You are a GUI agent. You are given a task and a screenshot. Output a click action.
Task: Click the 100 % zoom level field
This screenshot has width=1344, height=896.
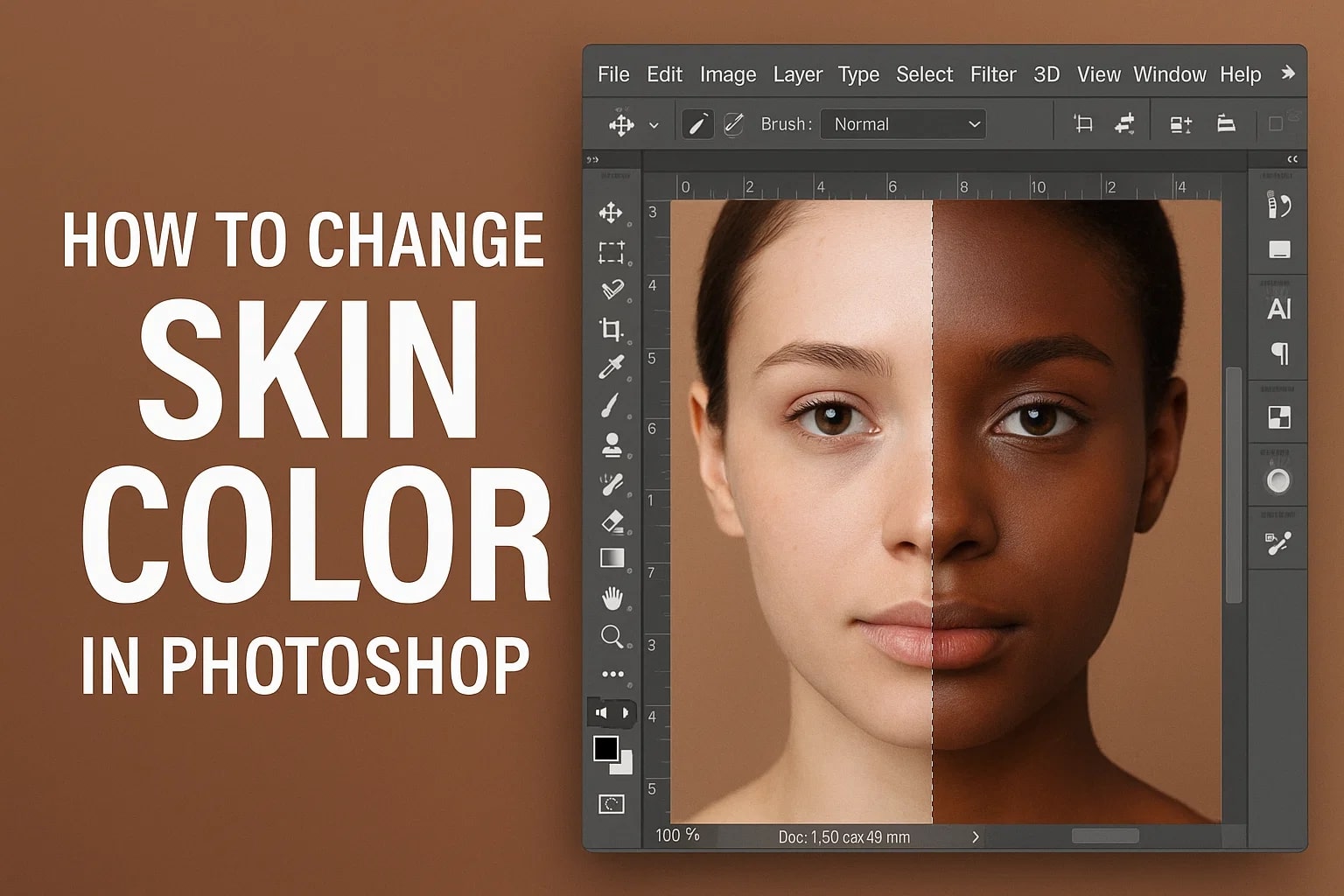(677, 836)
